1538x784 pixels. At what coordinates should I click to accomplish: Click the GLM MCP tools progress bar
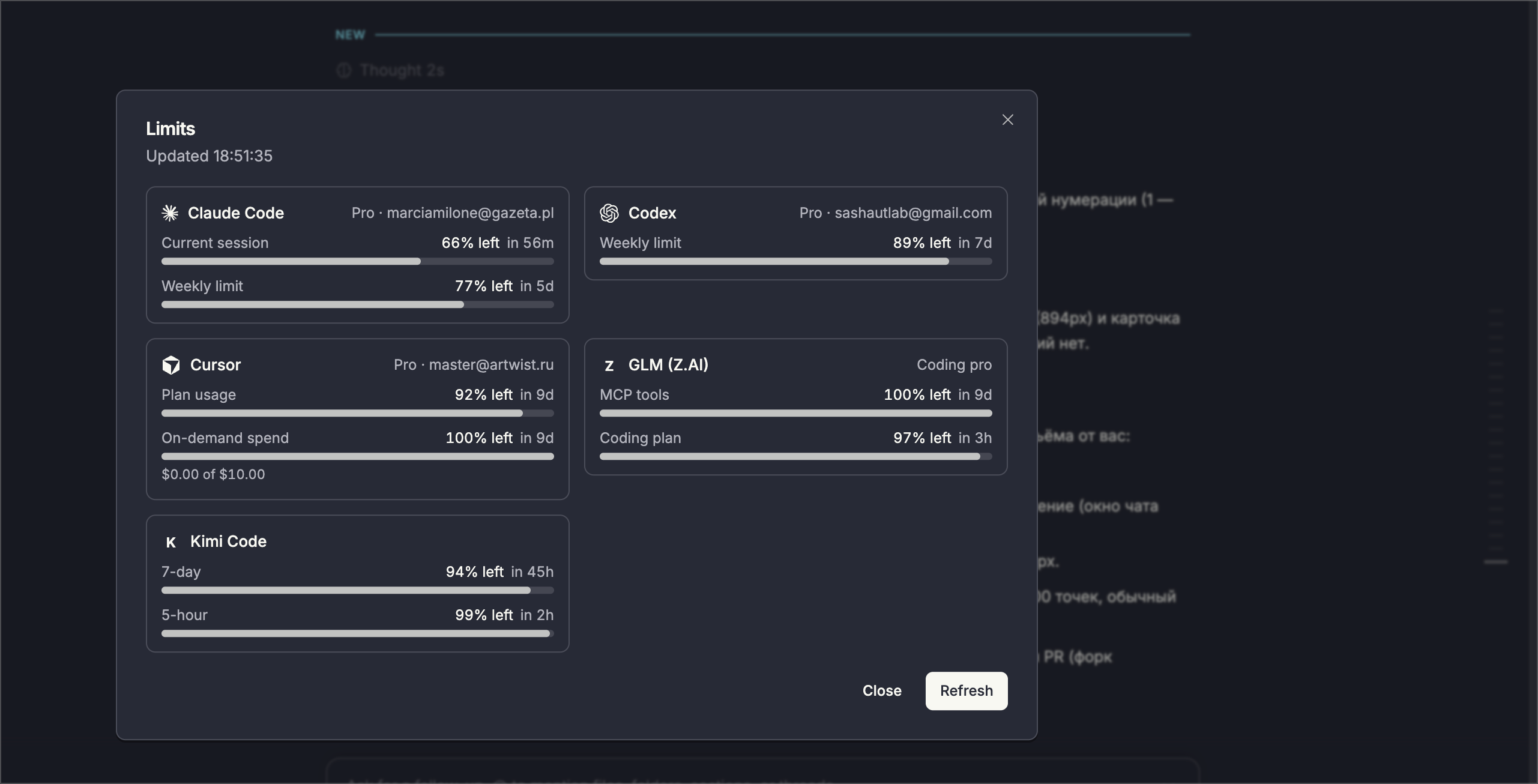[796, 413]
